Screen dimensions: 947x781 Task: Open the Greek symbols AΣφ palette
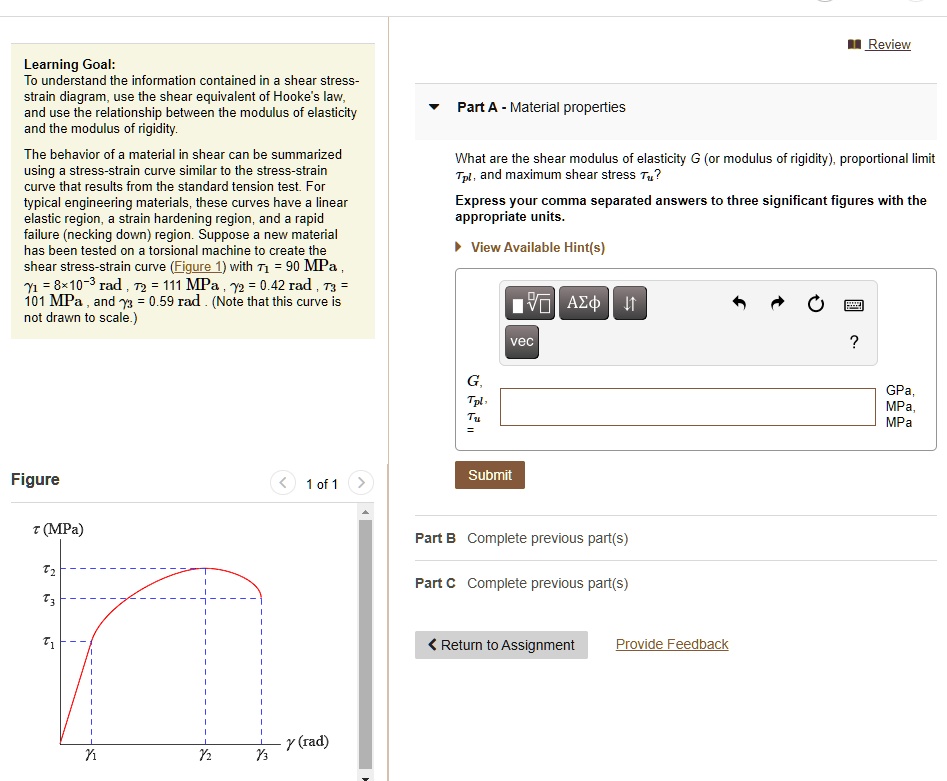tap(584, 303)
